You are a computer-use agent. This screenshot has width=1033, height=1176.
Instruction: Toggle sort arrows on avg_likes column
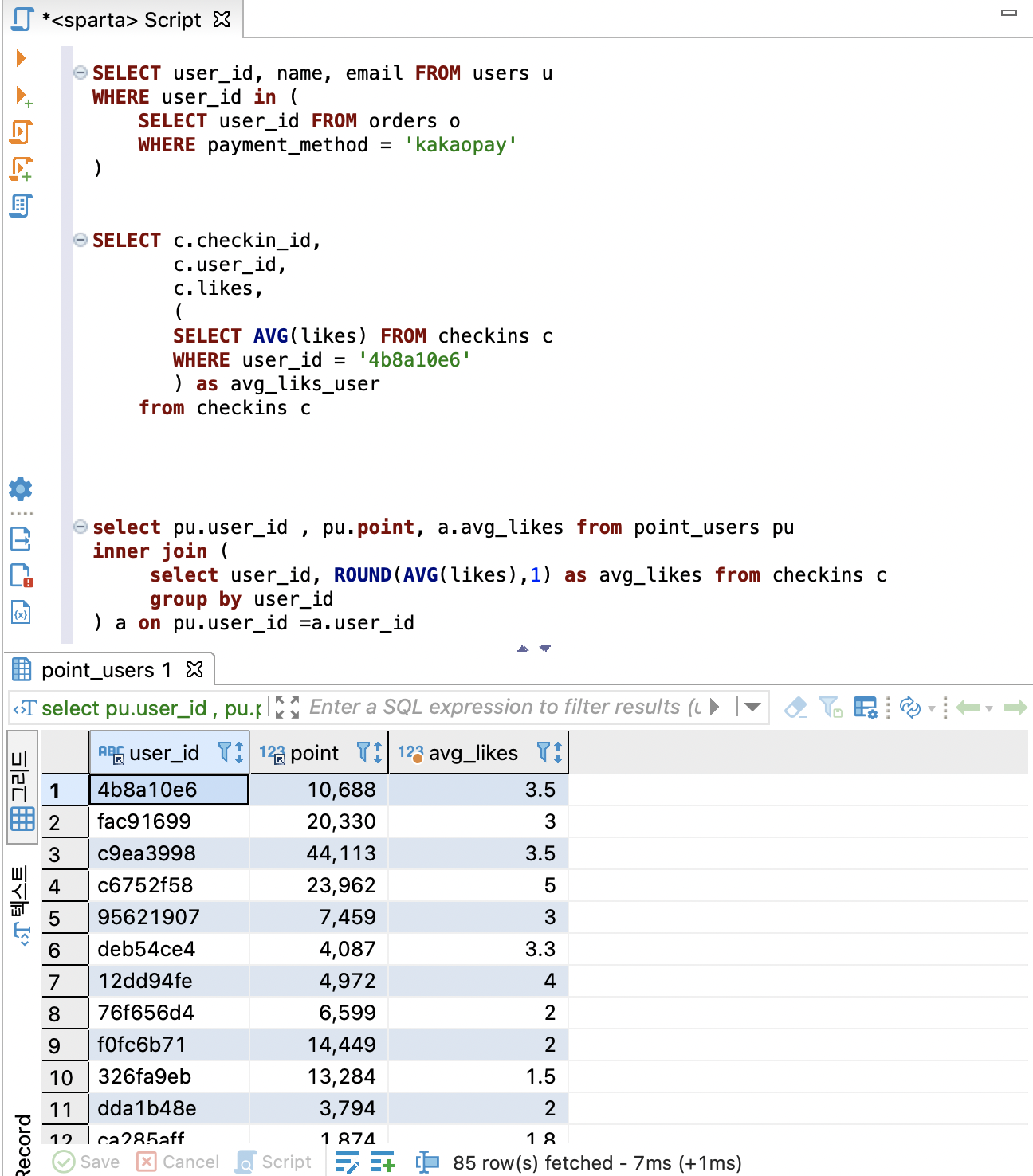tap(558, 752)
